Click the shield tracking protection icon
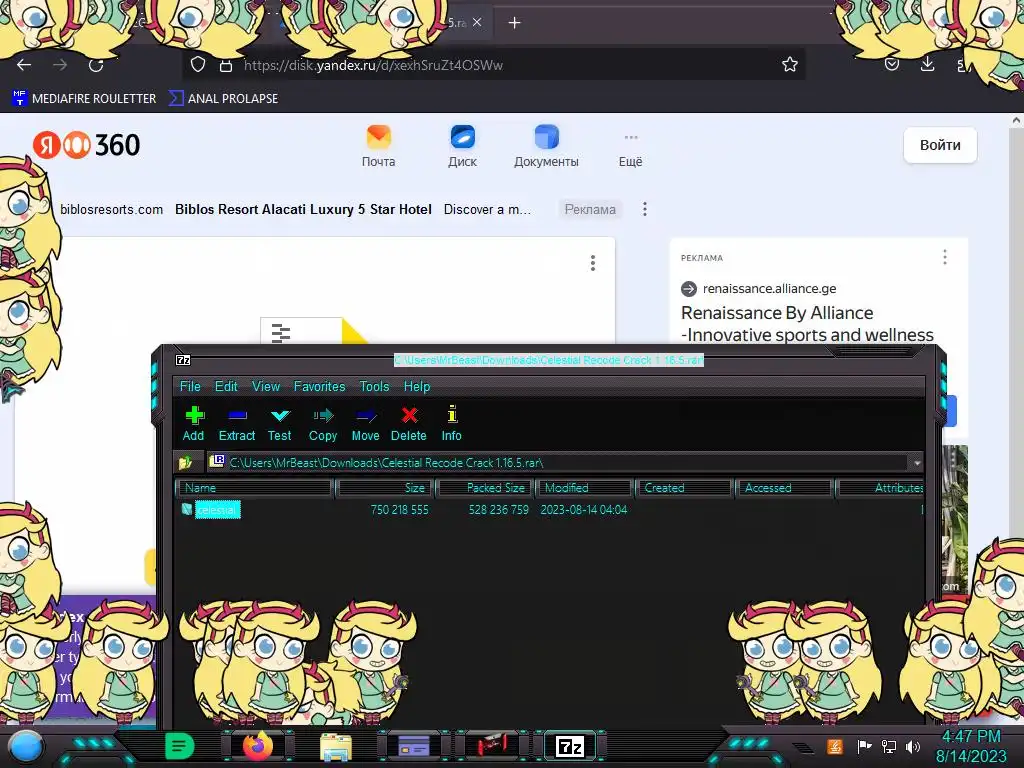 click(x=198, y=65)
